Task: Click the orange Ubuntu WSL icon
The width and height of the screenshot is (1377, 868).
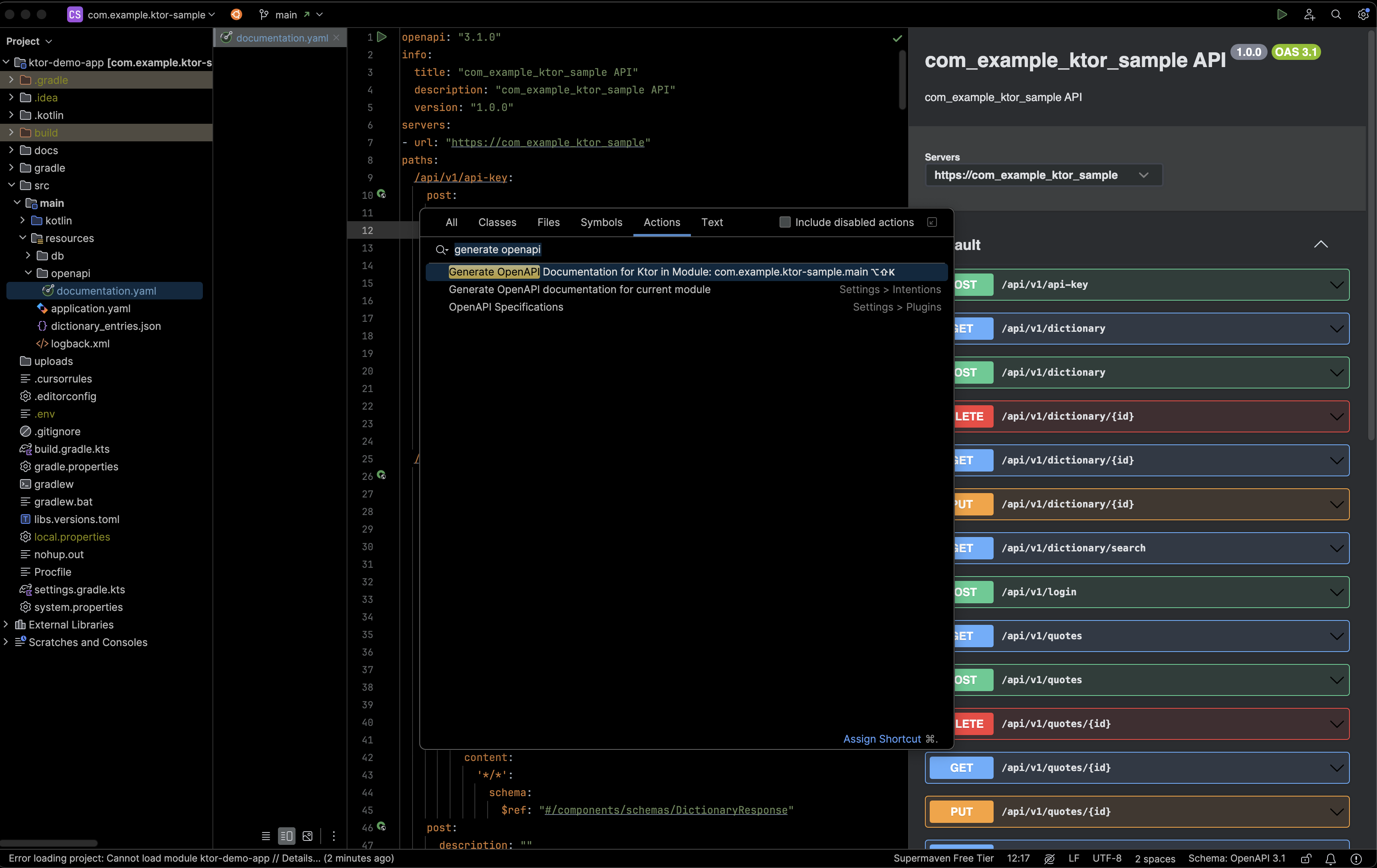Action: (236, 14)
